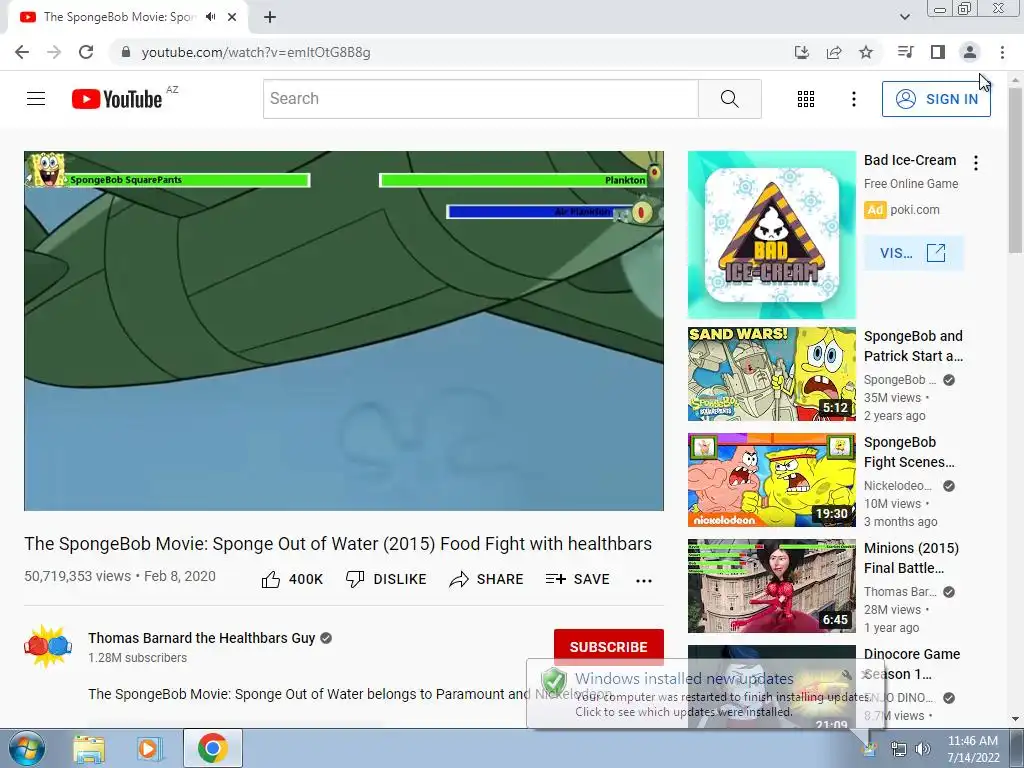
Task: Open the tab search chevron
Action: 904,17
